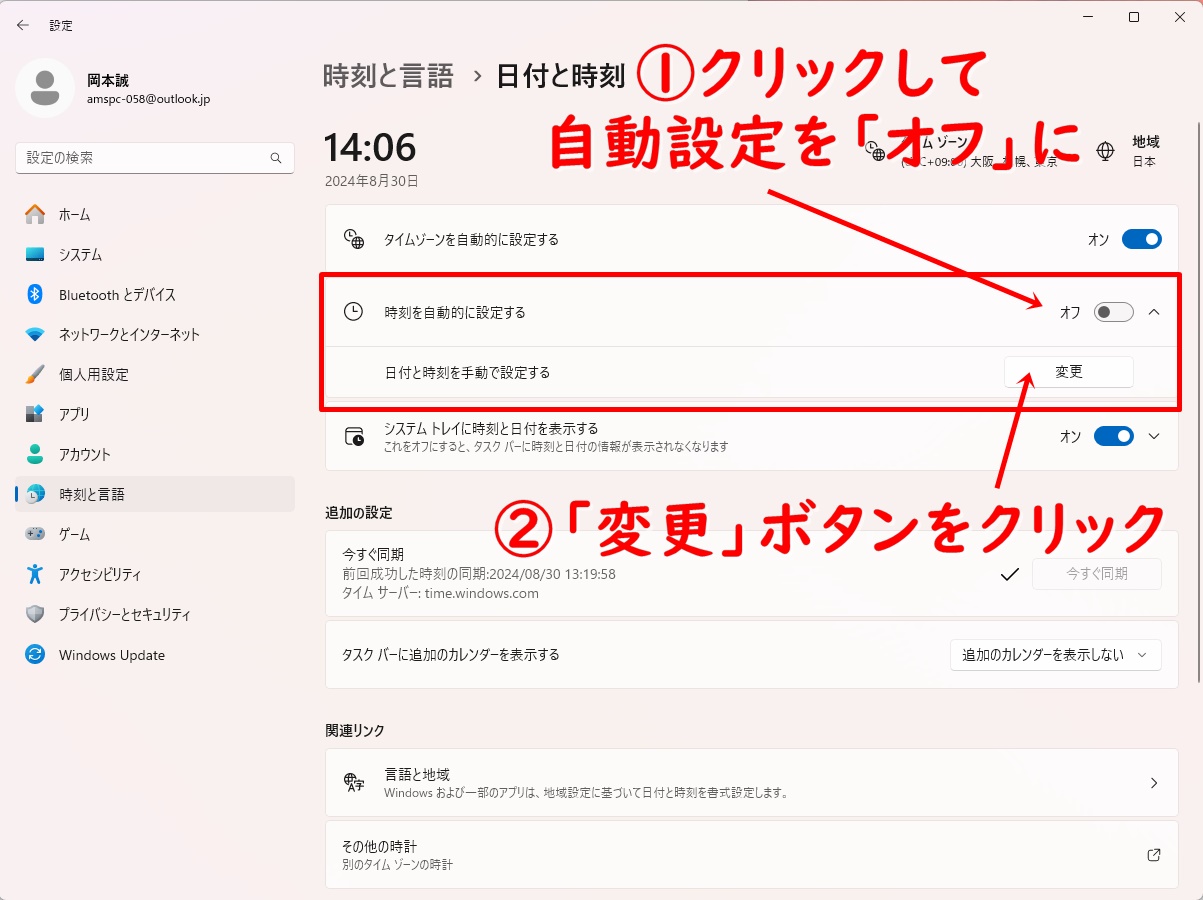The height and width of the screenshot is (900, 1203).
Task: Click the settings search input field
Action: click(145, 158)
